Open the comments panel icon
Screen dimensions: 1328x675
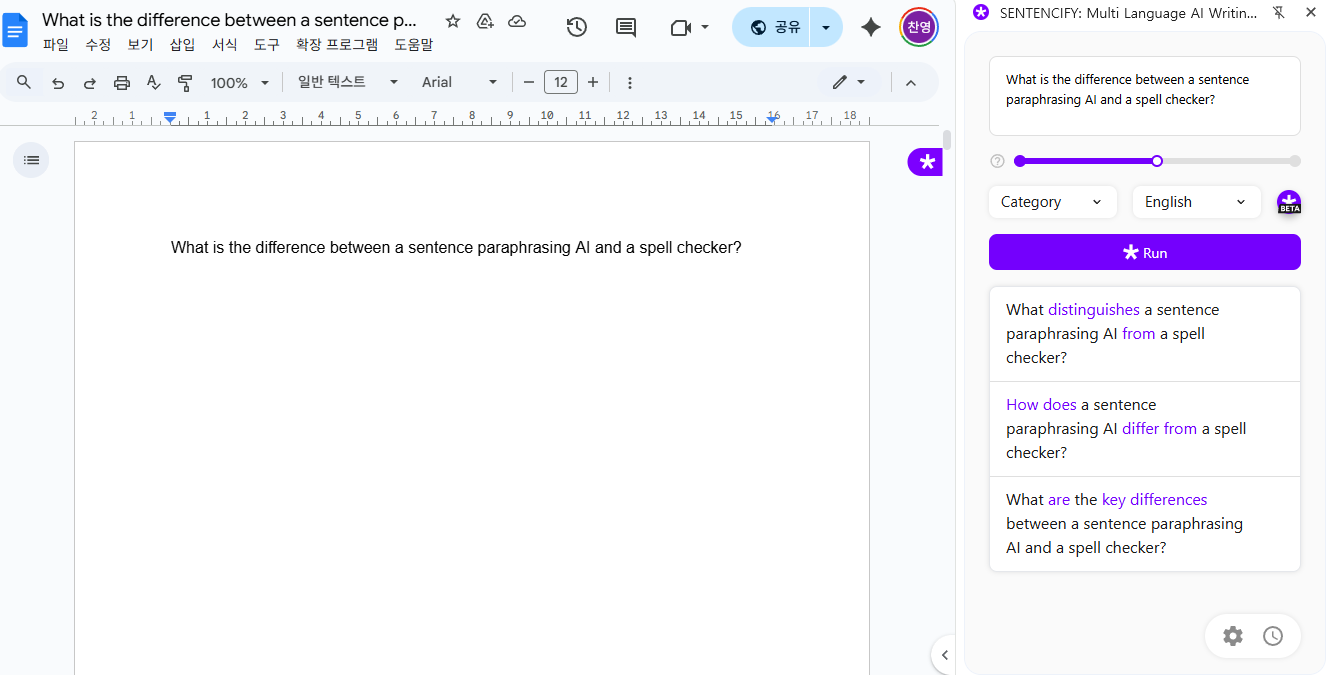626,27
